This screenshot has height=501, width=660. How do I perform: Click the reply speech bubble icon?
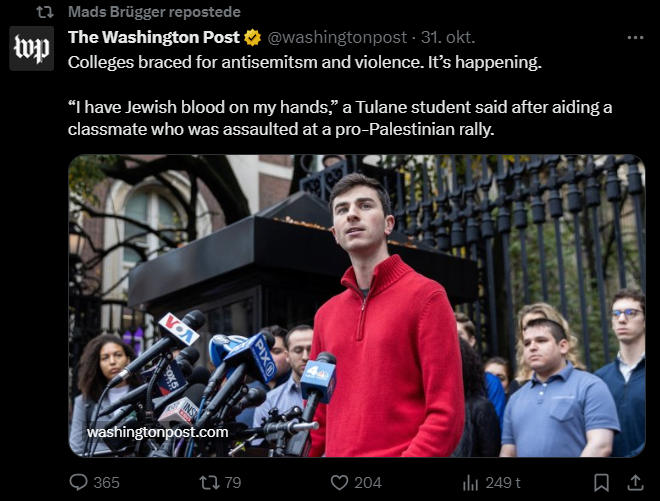pos(79,482)
